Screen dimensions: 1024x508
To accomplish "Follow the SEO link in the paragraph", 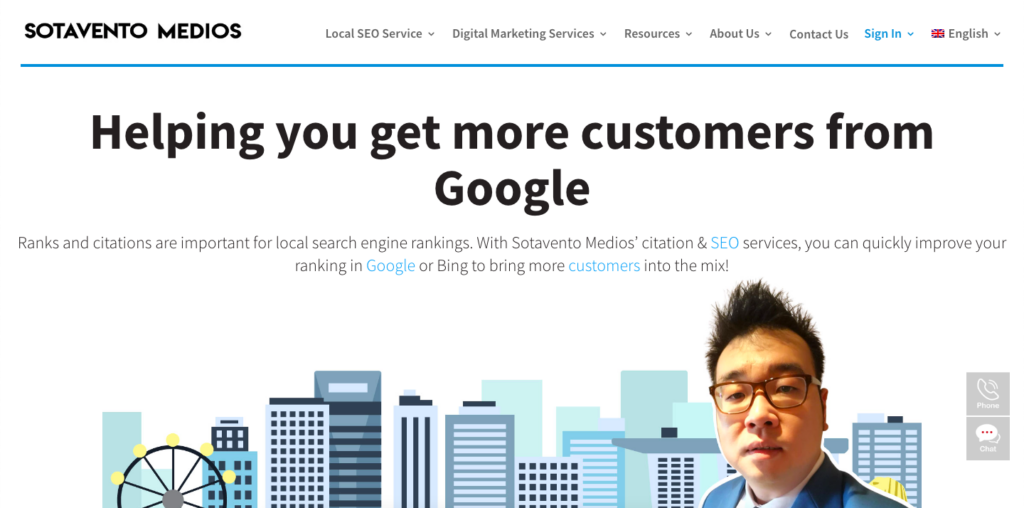I will point(725,243).
